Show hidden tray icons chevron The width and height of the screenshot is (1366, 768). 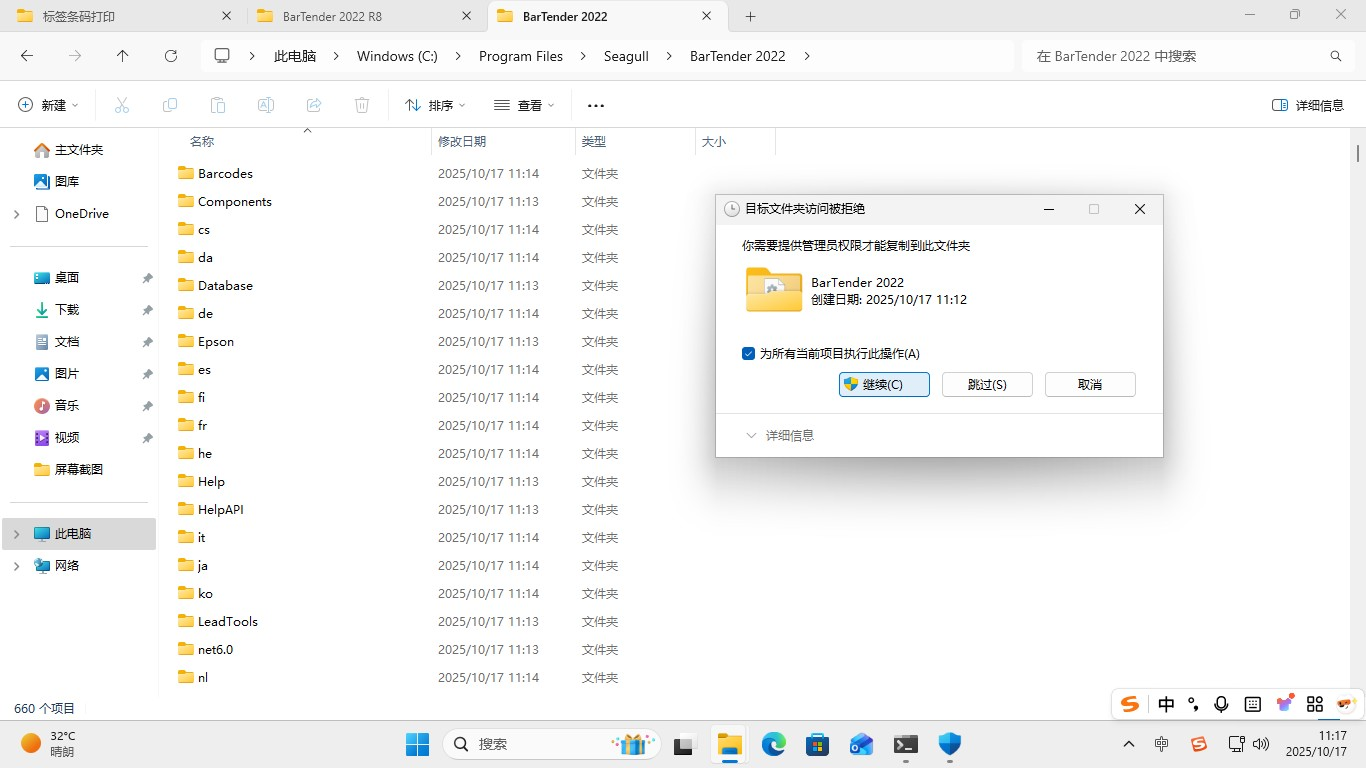(1129, 745)
